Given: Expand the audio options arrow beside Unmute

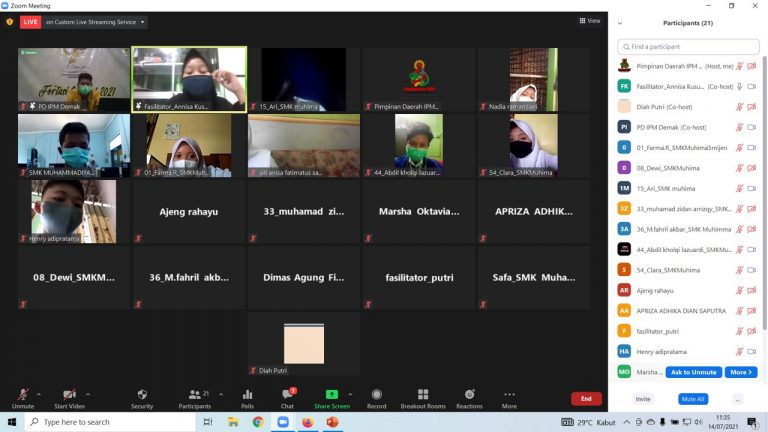Looking at the screenshot, I should pyautogui.click(x=39, y=394).
